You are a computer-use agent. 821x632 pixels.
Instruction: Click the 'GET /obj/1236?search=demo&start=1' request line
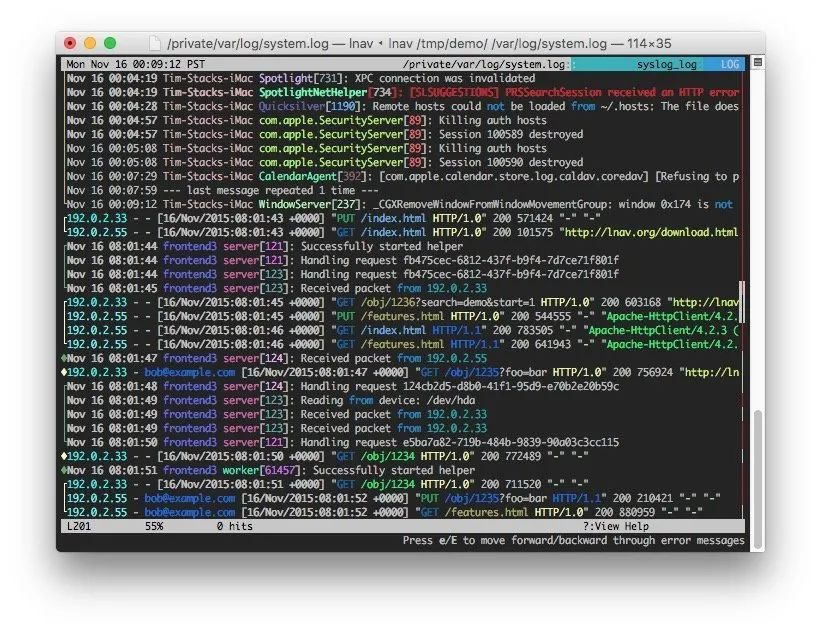tap(403, 303)
